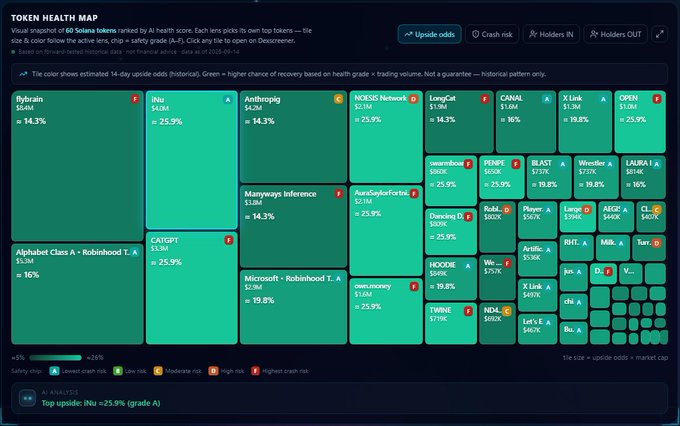Viewport: 680px width, 426px height.
Task: Open the CANAL tile
Action: pos(526,121)
